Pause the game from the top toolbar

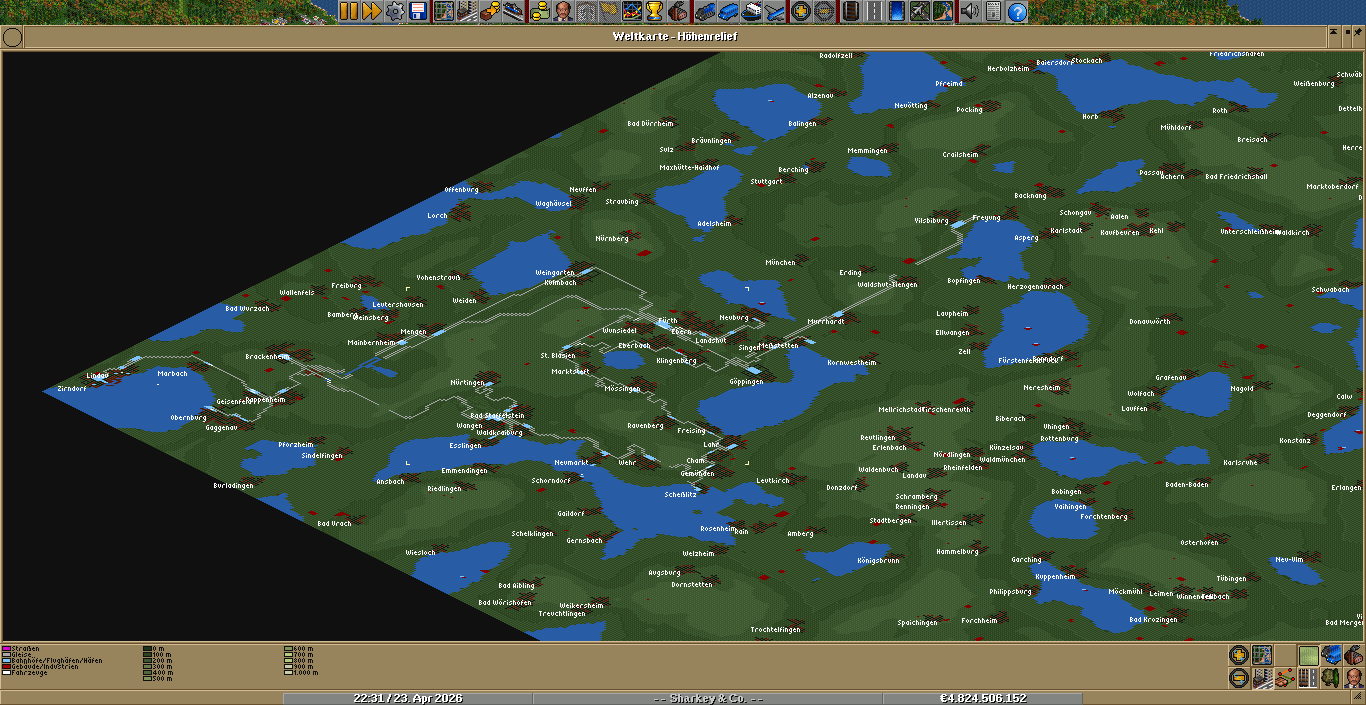(x=348, y=11)
